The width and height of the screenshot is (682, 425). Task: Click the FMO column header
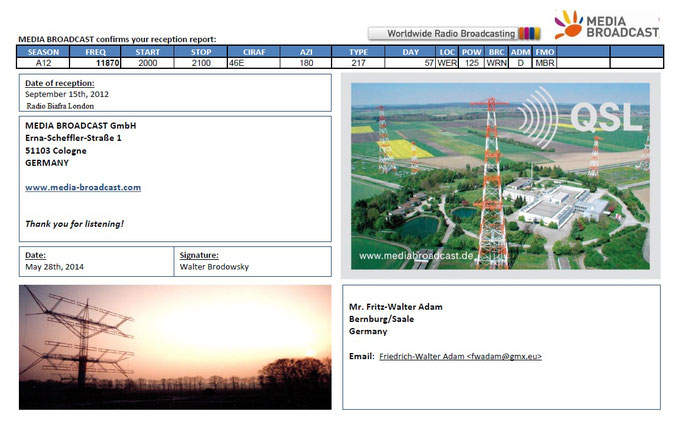545,52
